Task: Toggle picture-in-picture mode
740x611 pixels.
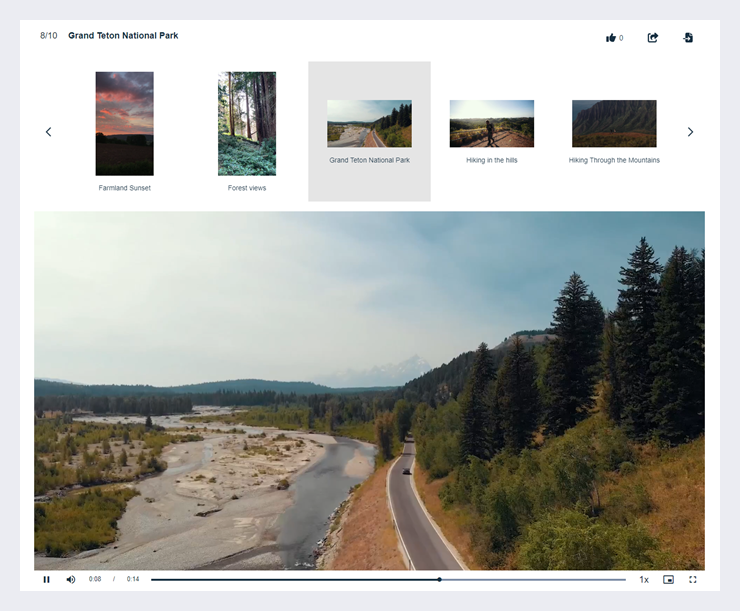Action: coord(668,579)
